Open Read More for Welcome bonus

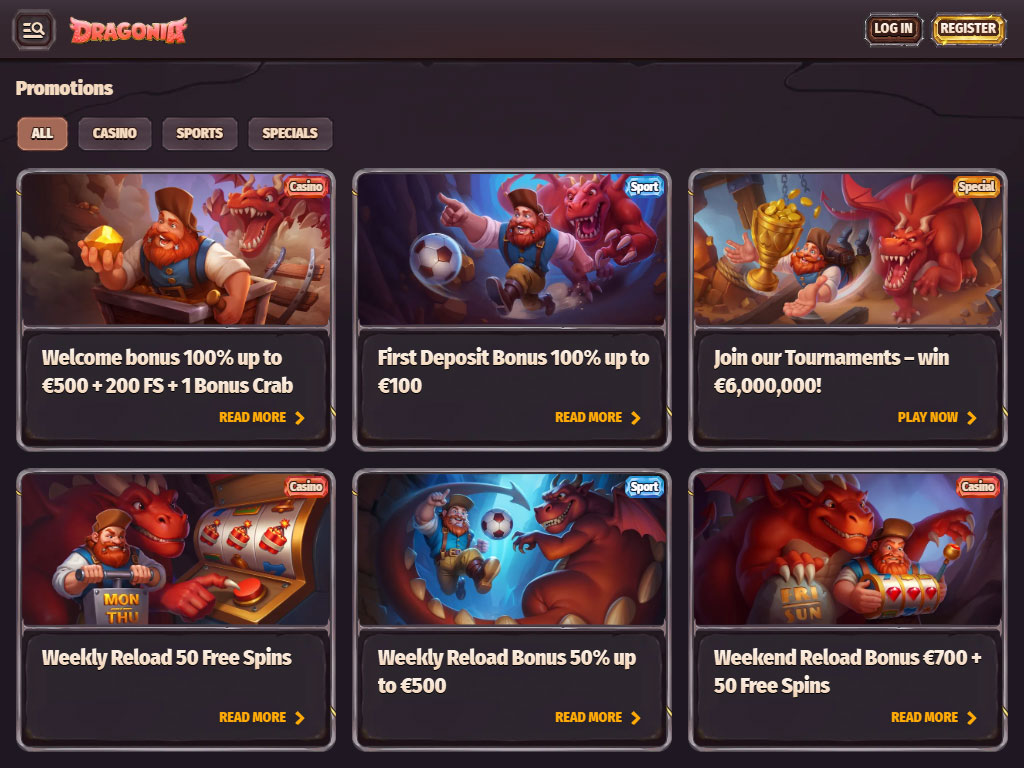(x=262, y=417)
